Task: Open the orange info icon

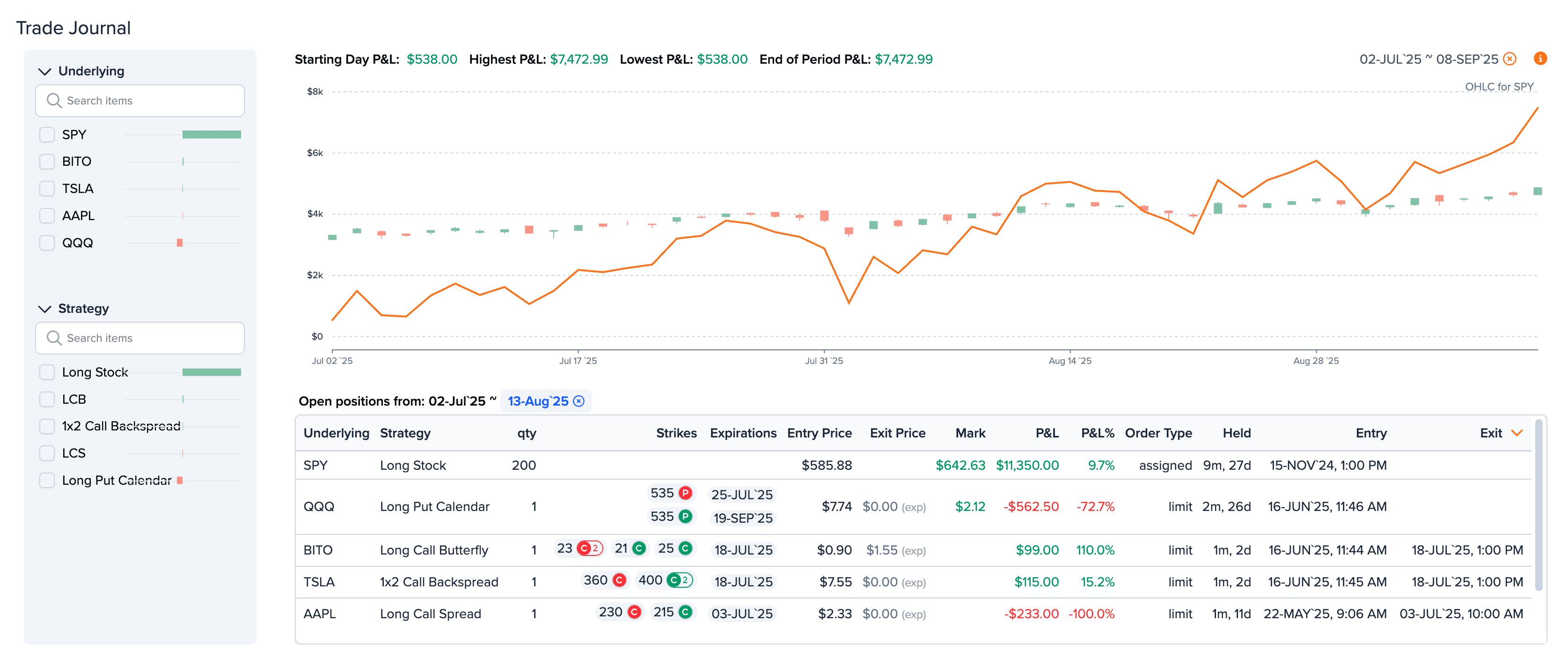Action: [x=1540, y=59]
